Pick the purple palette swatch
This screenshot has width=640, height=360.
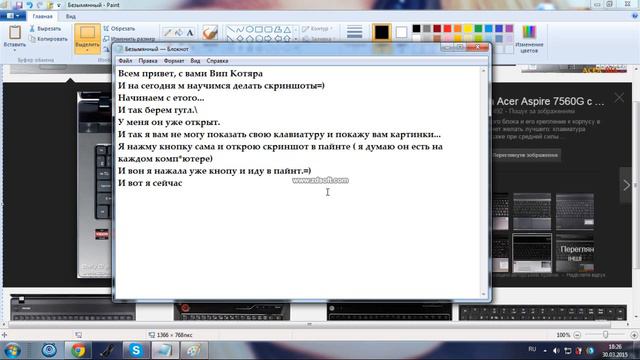509,28
